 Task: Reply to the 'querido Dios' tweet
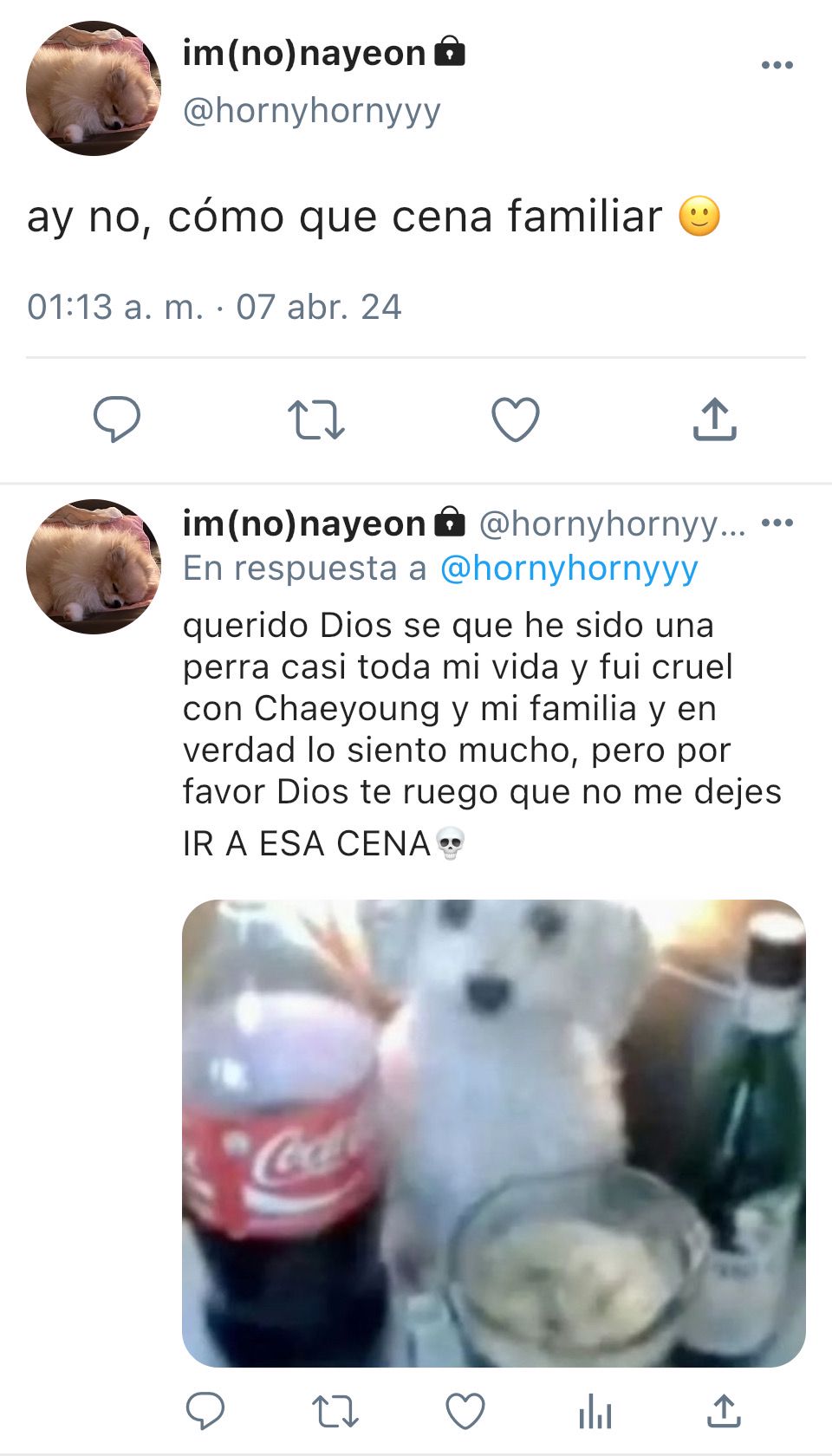(x=205, y=1411)
